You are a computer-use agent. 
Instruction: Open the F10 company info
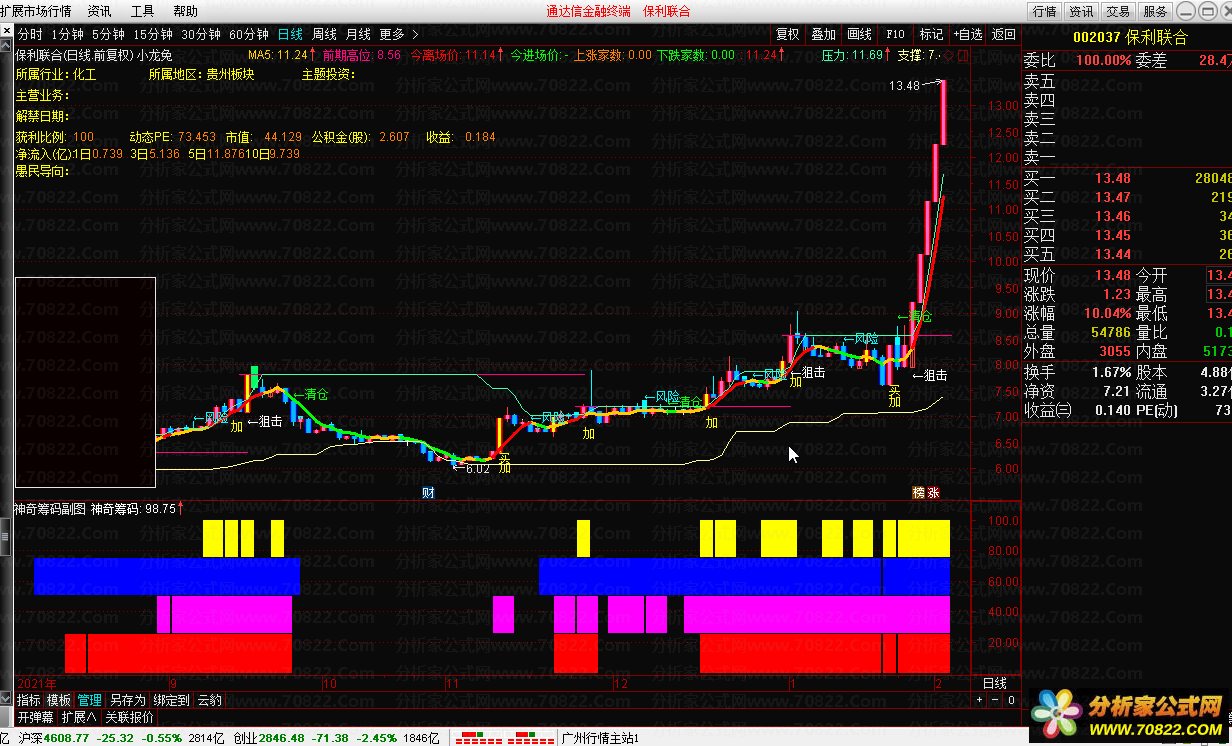[895, 34]
